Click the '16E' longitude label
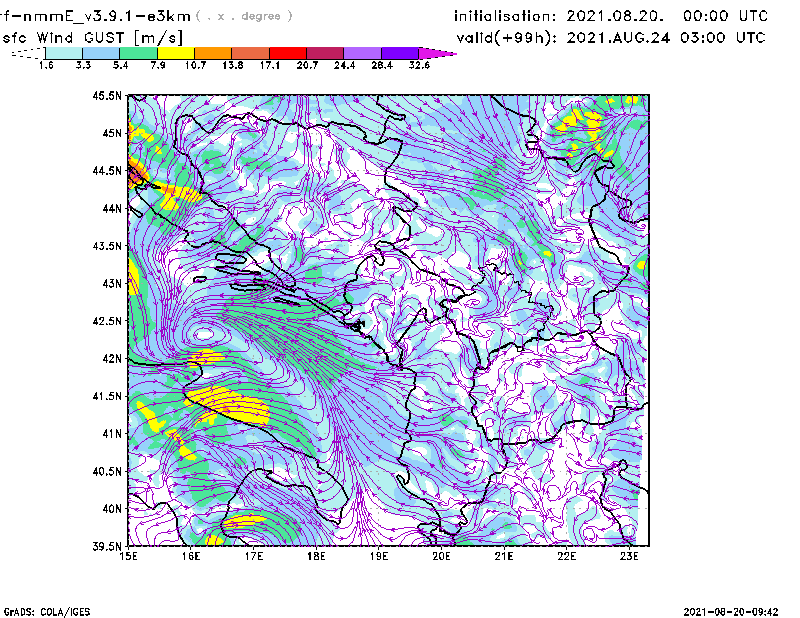Viewport: 800px width, 618px height. (x=191, y=556)
